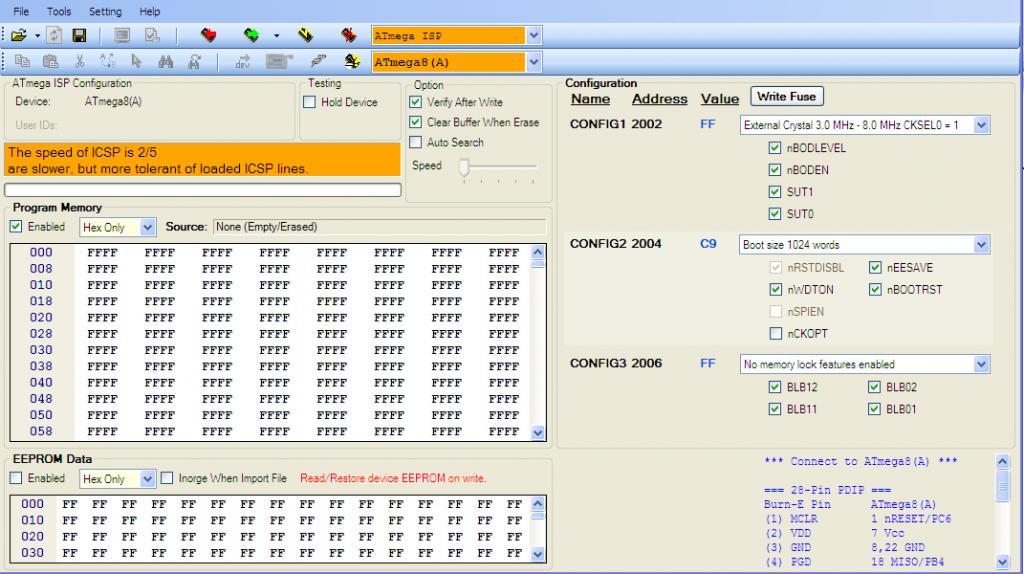The image size is (1024, 574).
Task: Open the Tools menu
Action: (58, 11)
